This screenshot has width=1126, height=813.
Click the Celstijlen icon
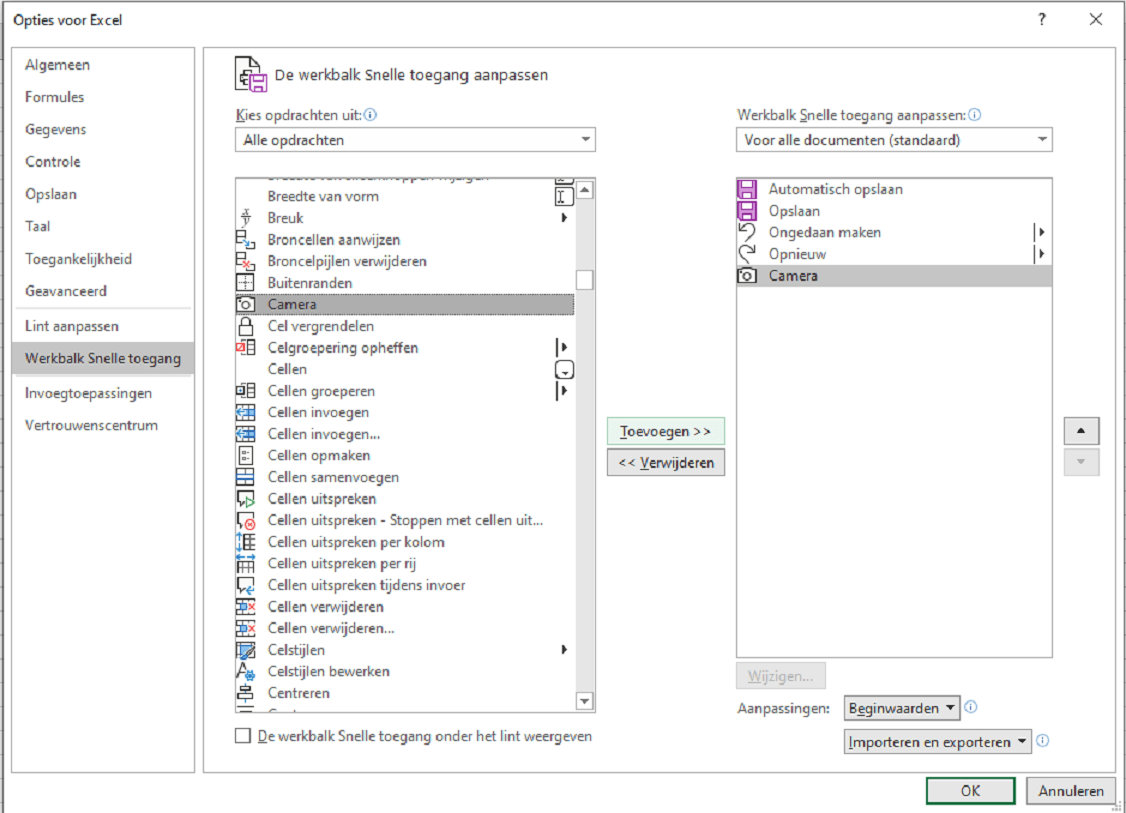coord(246,650)
